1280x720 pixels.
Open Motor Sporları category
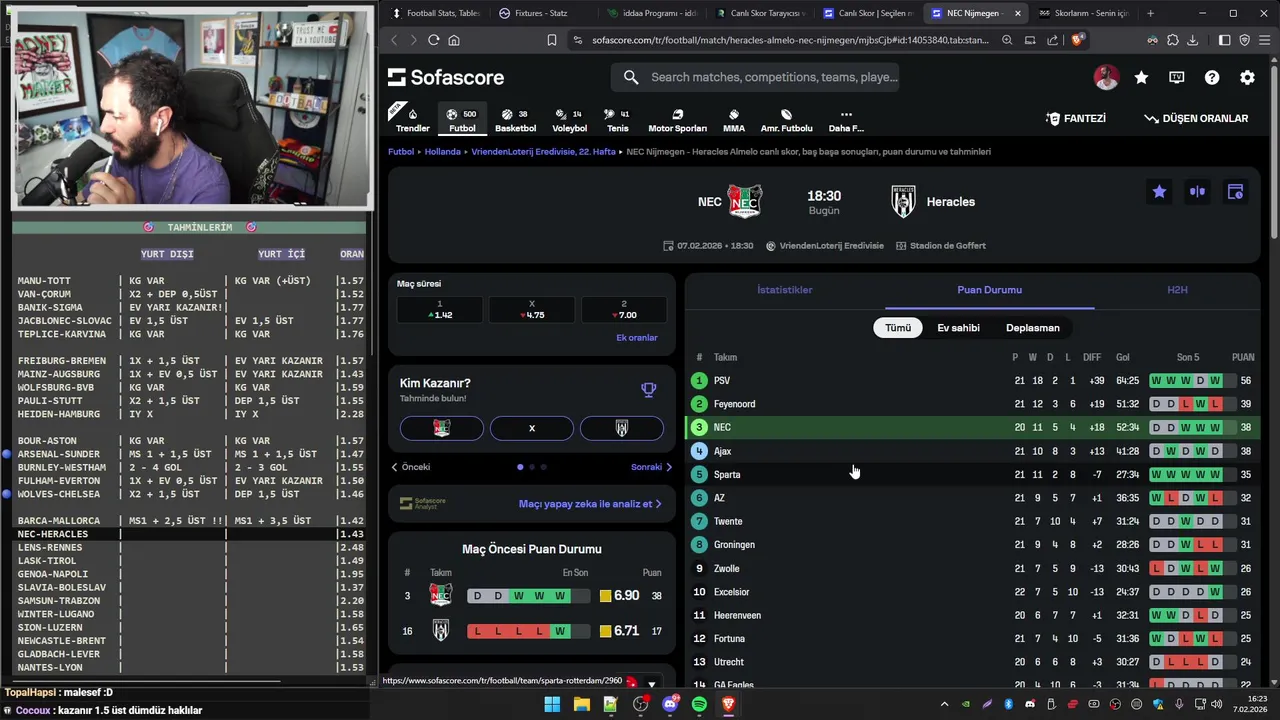pyautogui.click(x=677, y=119)
